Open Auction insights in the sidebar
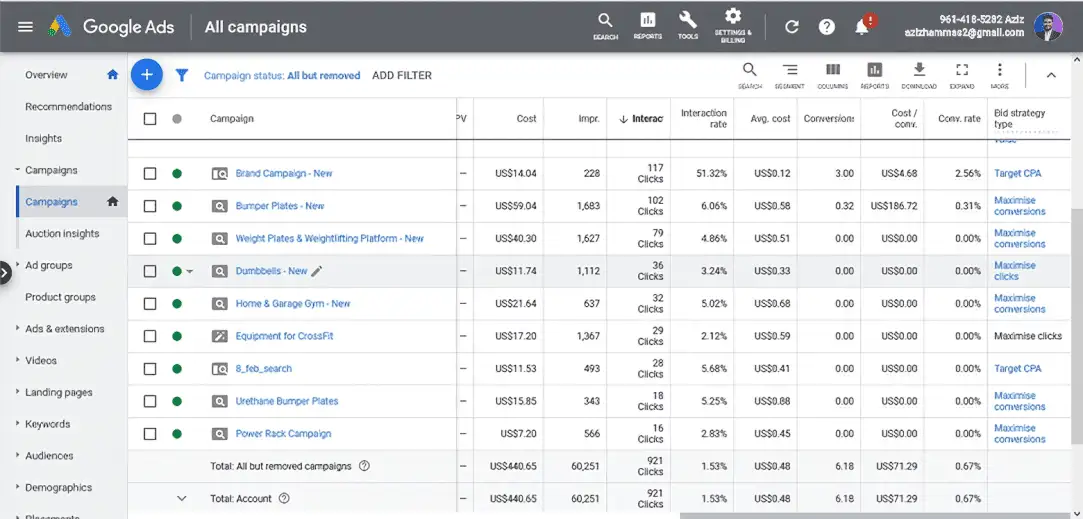 [x=62, y=234]
